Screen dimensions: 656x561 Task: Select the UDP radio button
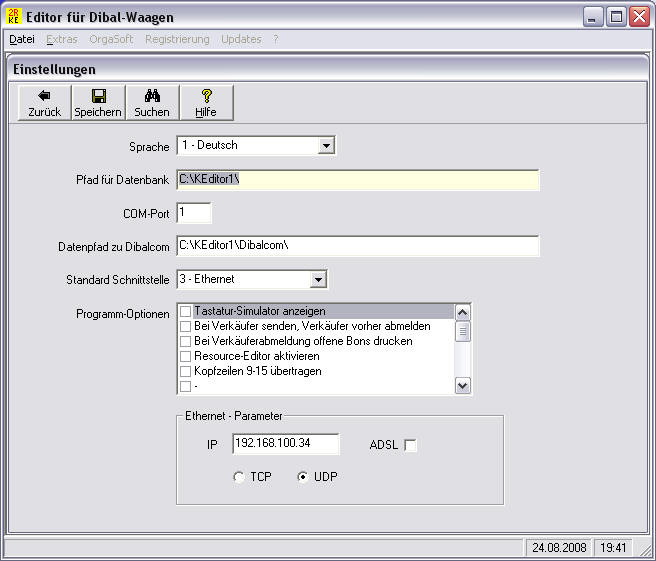click(x=304, y=477)
